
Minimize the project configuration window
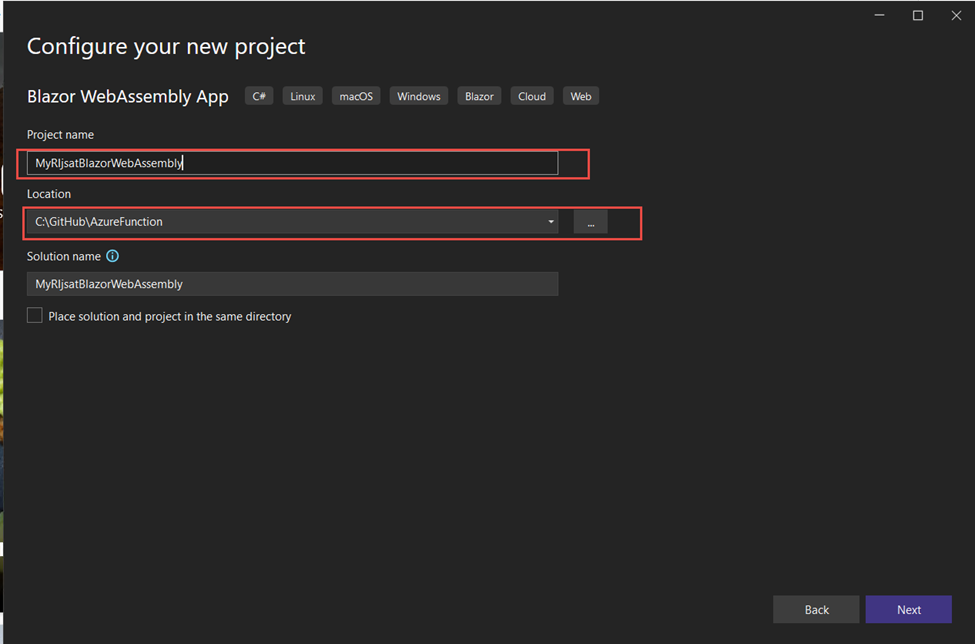(880, 15)
